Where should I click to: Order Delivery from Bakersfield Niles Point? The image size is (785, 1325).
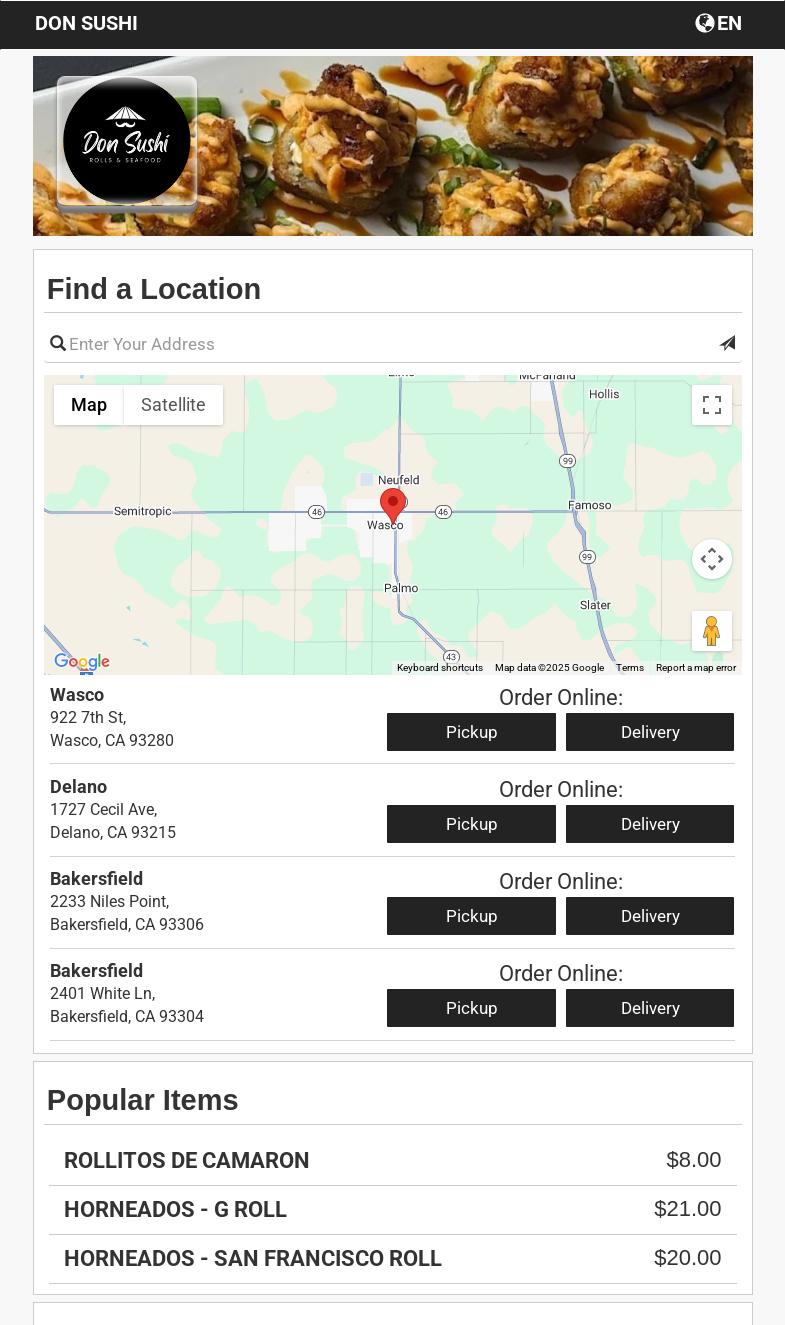[650, 916]
